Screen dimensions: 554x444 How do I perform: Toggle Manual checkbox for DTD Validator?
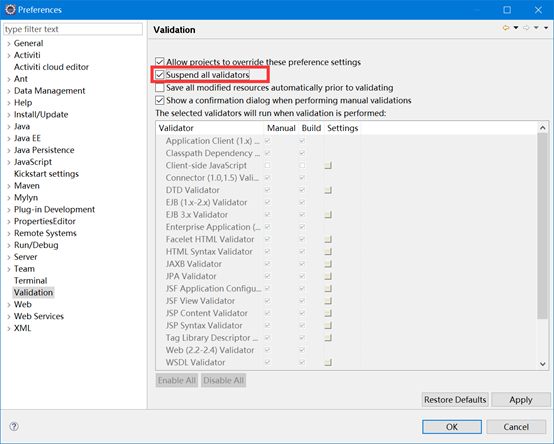pyautogui.click(x=267, y=190)
